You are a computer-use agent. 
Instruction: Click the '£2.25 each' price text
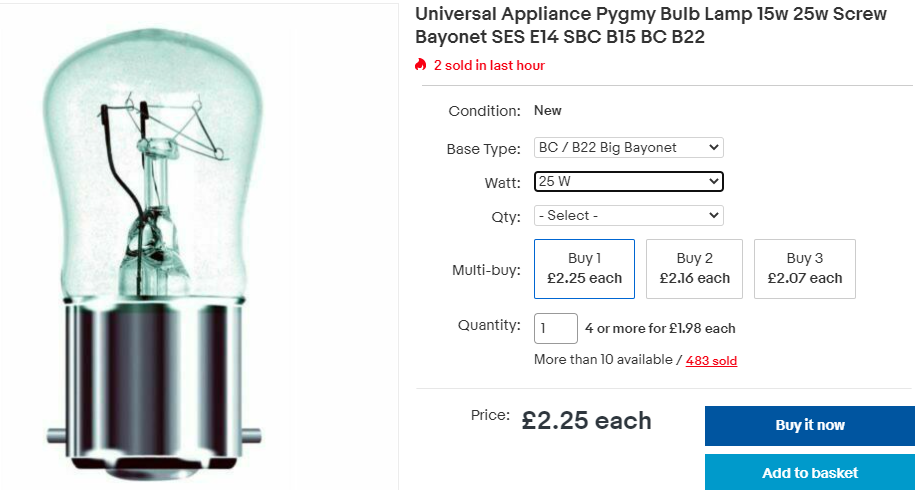pyautogui.click(x=587, y=421)
